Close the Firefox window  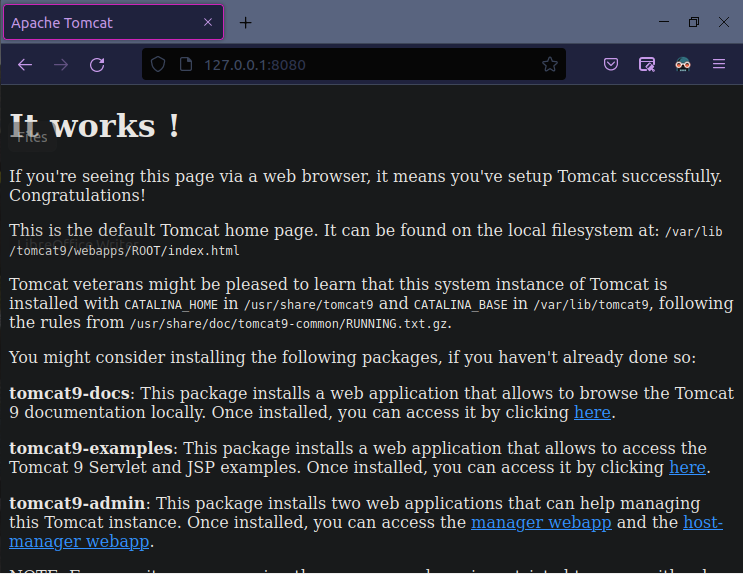(x=724, y=22)
